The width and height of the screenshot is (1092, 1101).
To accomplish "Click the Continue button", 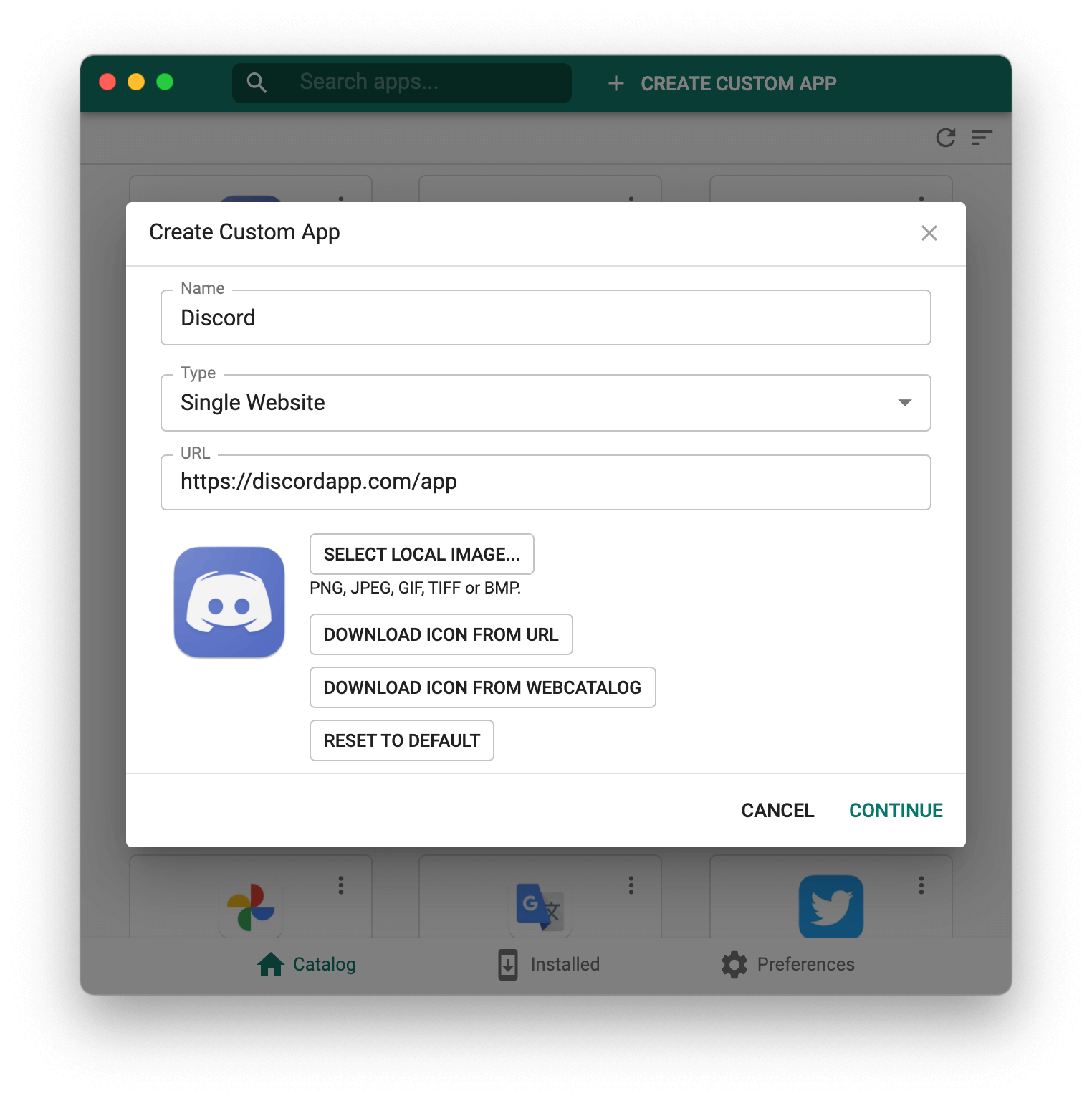I will click(x=896, y=811).
